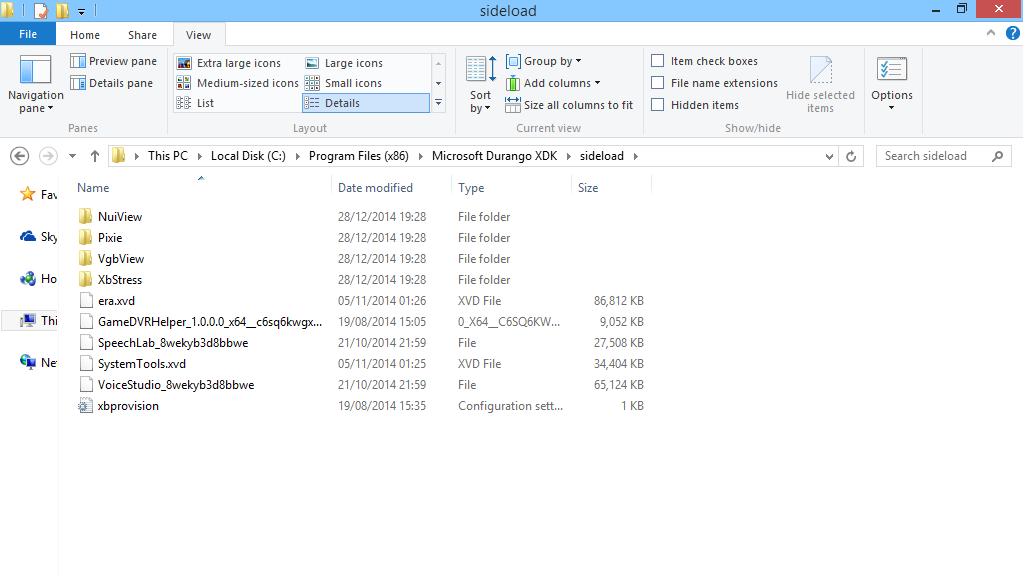This screenshot has width=1023, height=577.
Task: Expand the Group by dropdown
Action: point(544,61)
